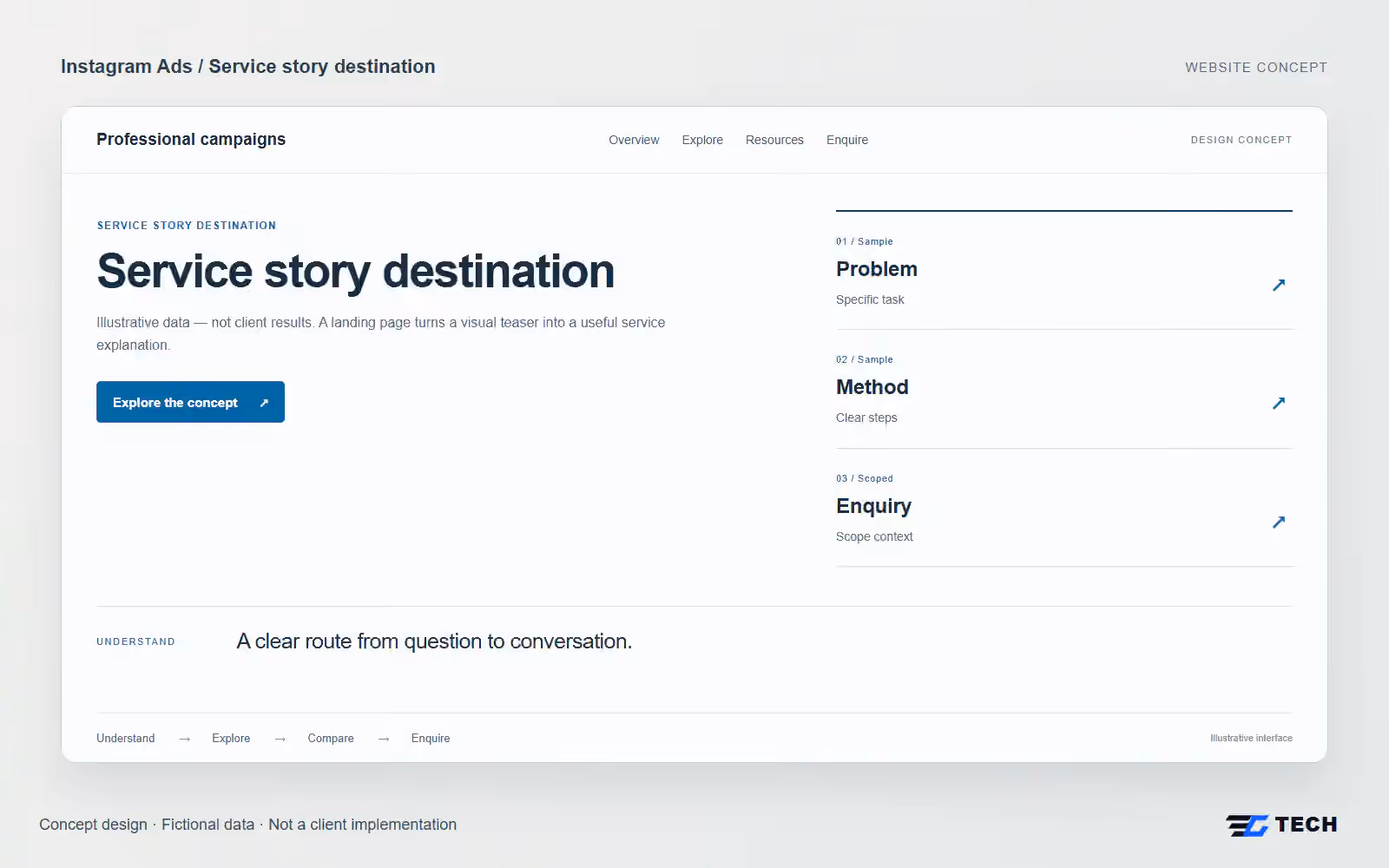
Task: Click the 'Illustrative interface' footer note
Action: click(x=1251, y=738)
